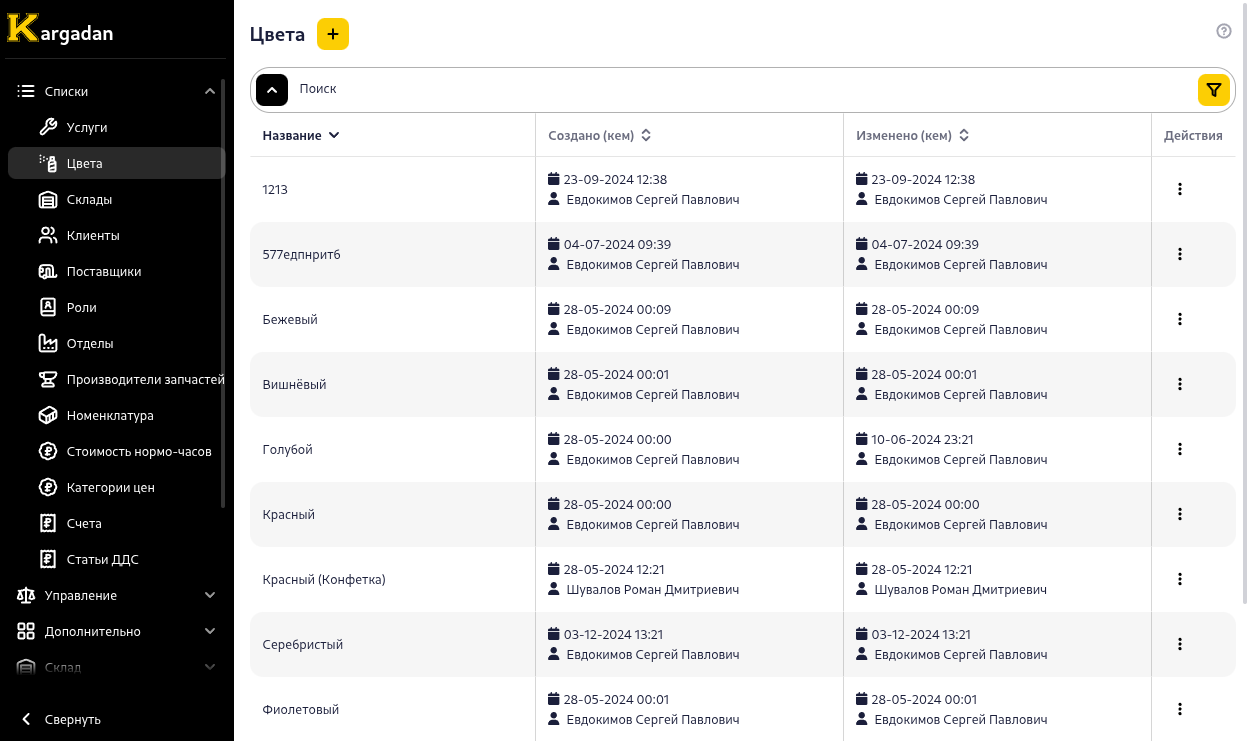Select the Номенклатура menu item
The height and width of the screenshot is (741, 1251).
pos(109,416)
